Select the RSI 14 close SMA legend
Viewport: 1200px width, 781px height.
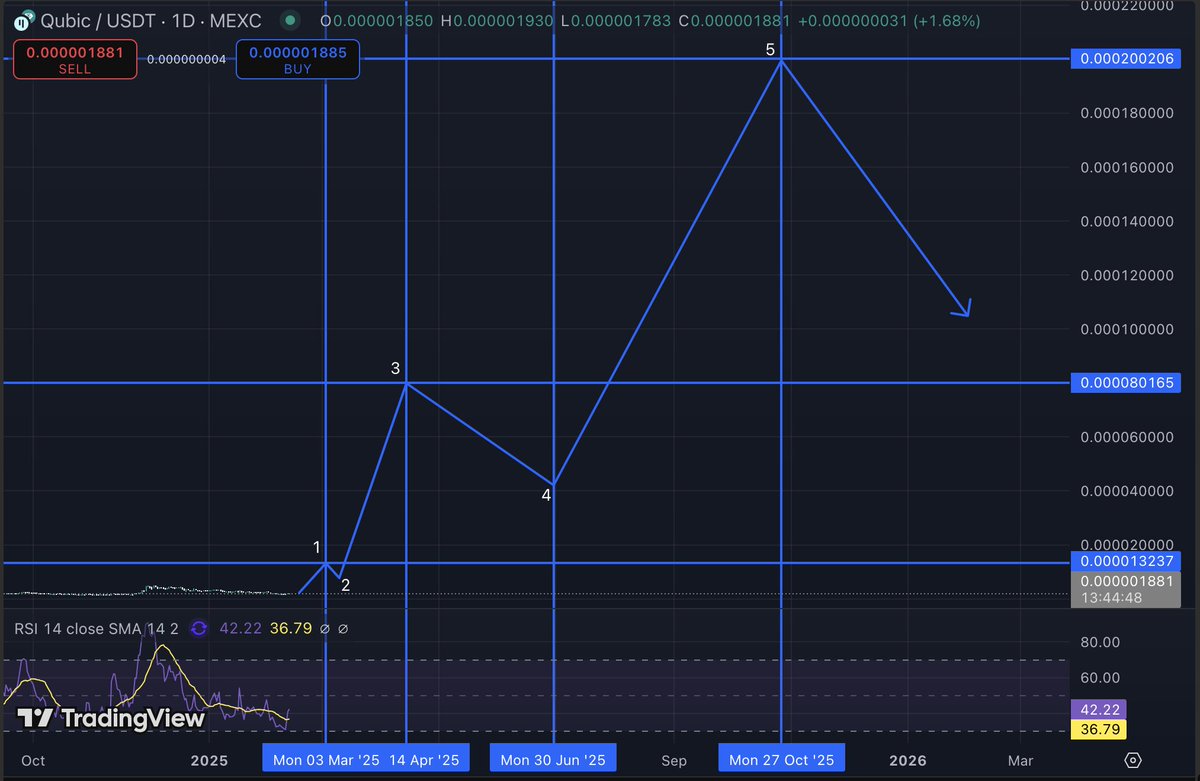[x=96, y=628]
